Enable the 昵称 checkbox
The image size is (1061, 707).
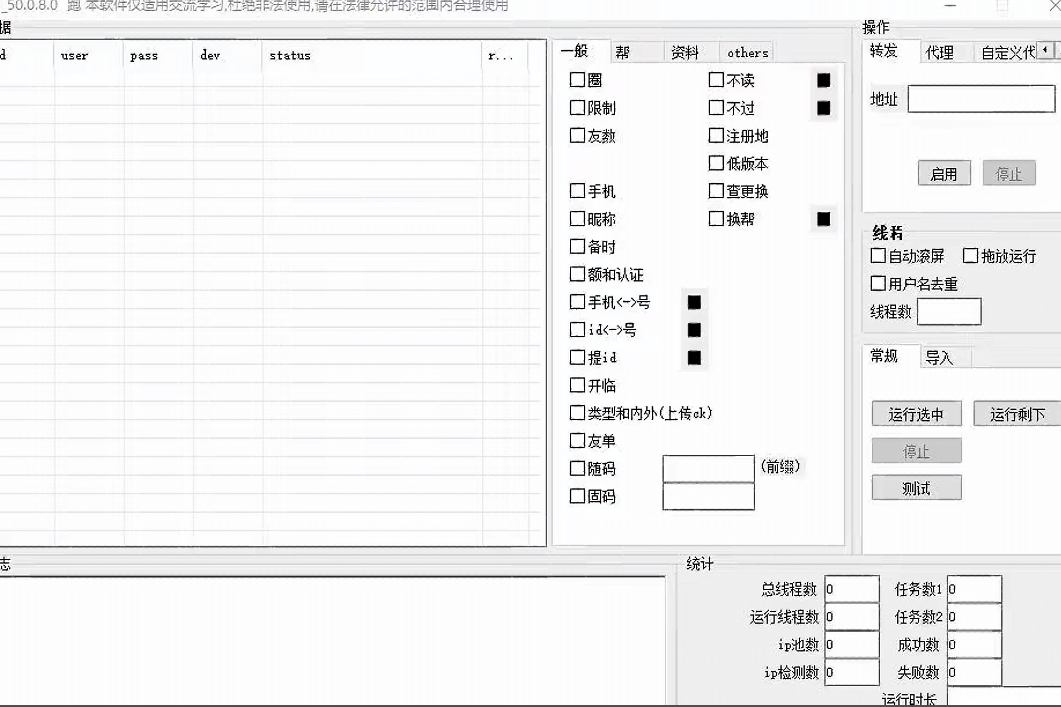[577, 219]
